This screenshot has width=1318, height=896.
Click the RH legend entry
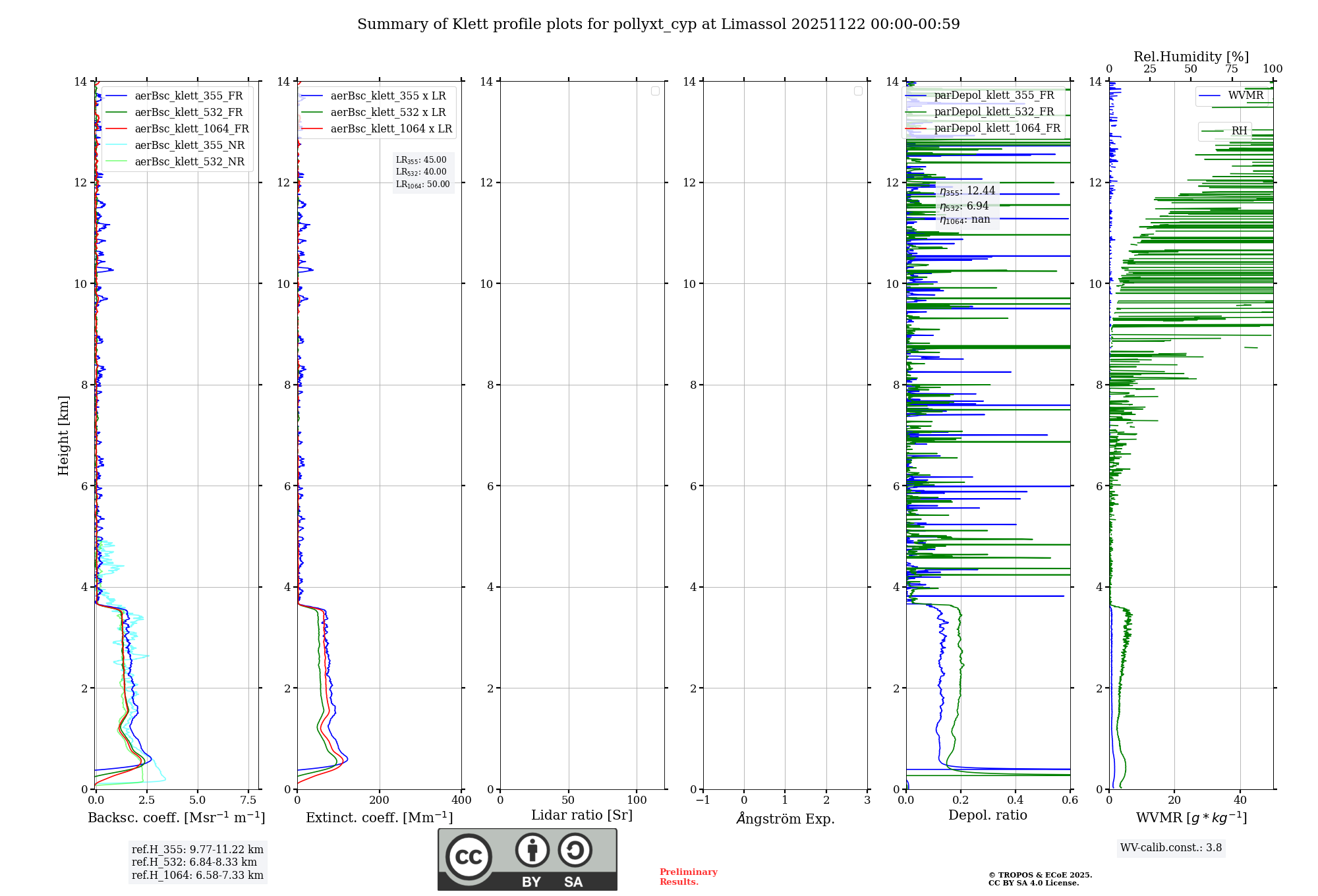click(x=1239, y=131)
